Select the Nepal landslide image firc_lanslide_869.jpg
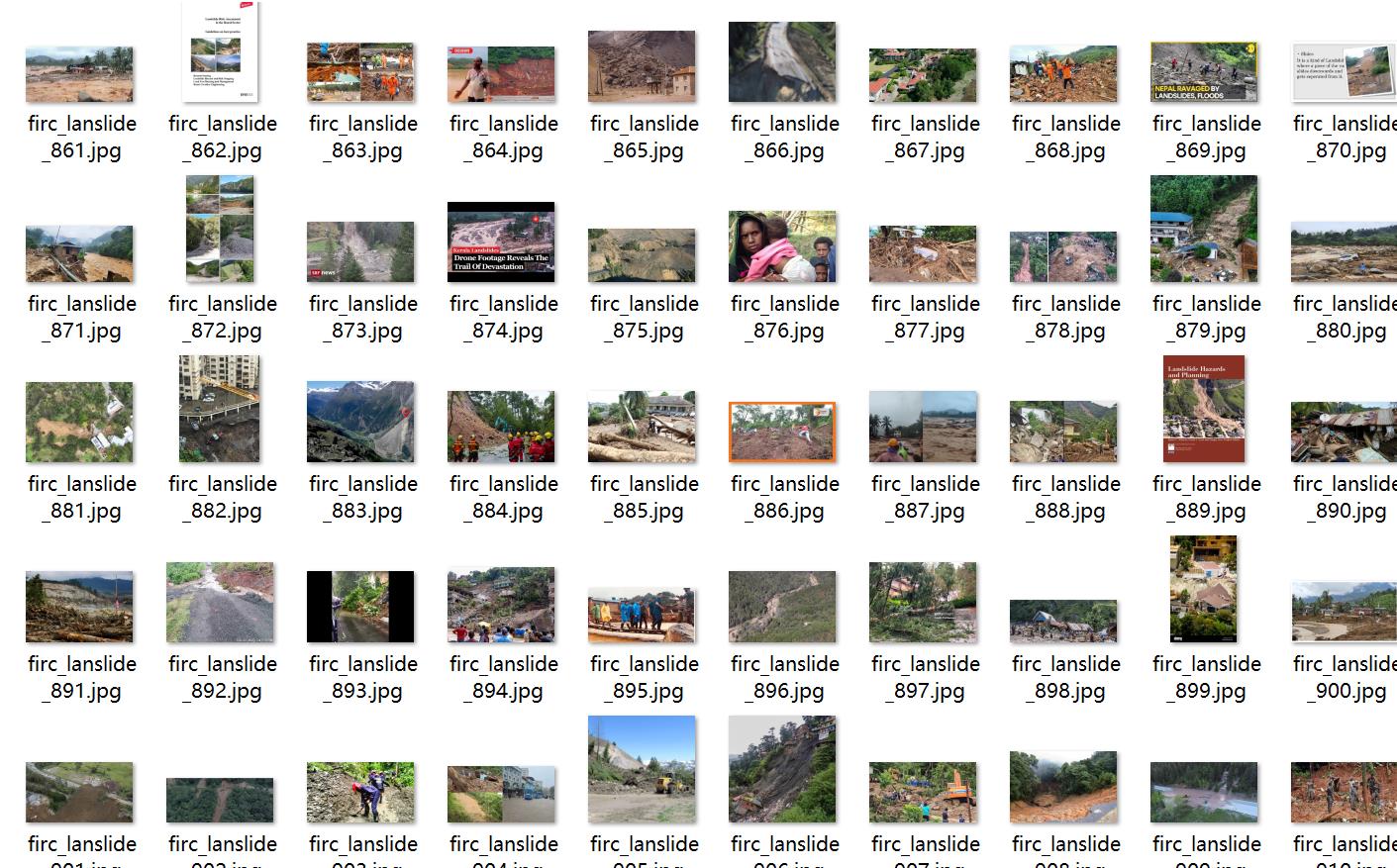The width and height of the screenshot is (1397, 868). 1204,71
